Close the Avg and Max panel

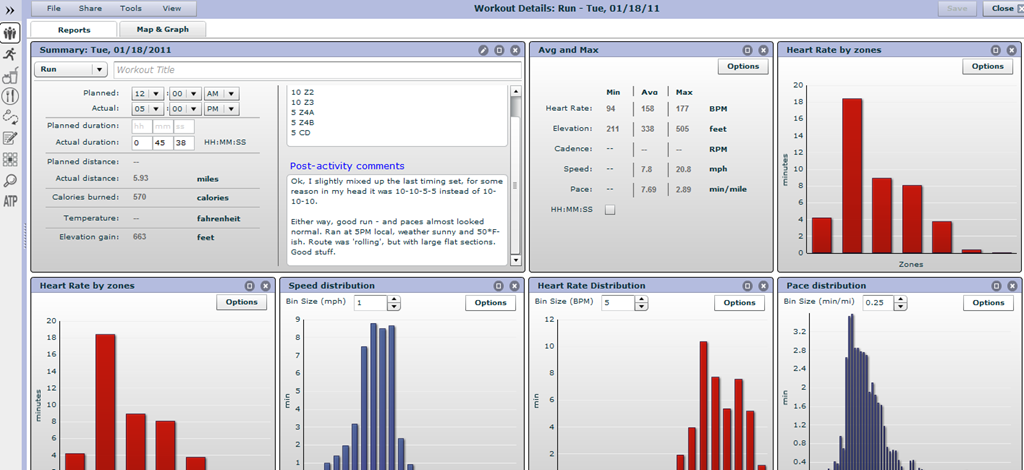click(x=763, y=50)
